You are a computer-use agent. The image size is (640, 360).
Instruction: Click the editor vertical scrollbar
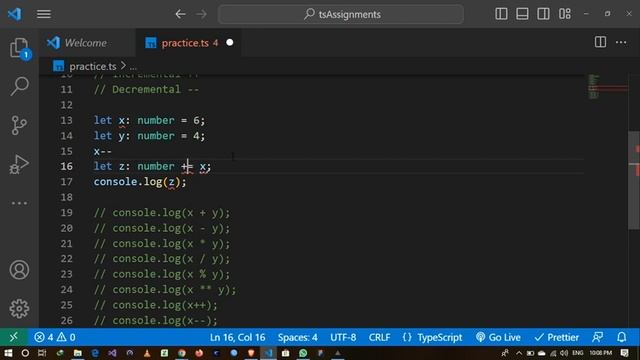[x=634, y=180]
